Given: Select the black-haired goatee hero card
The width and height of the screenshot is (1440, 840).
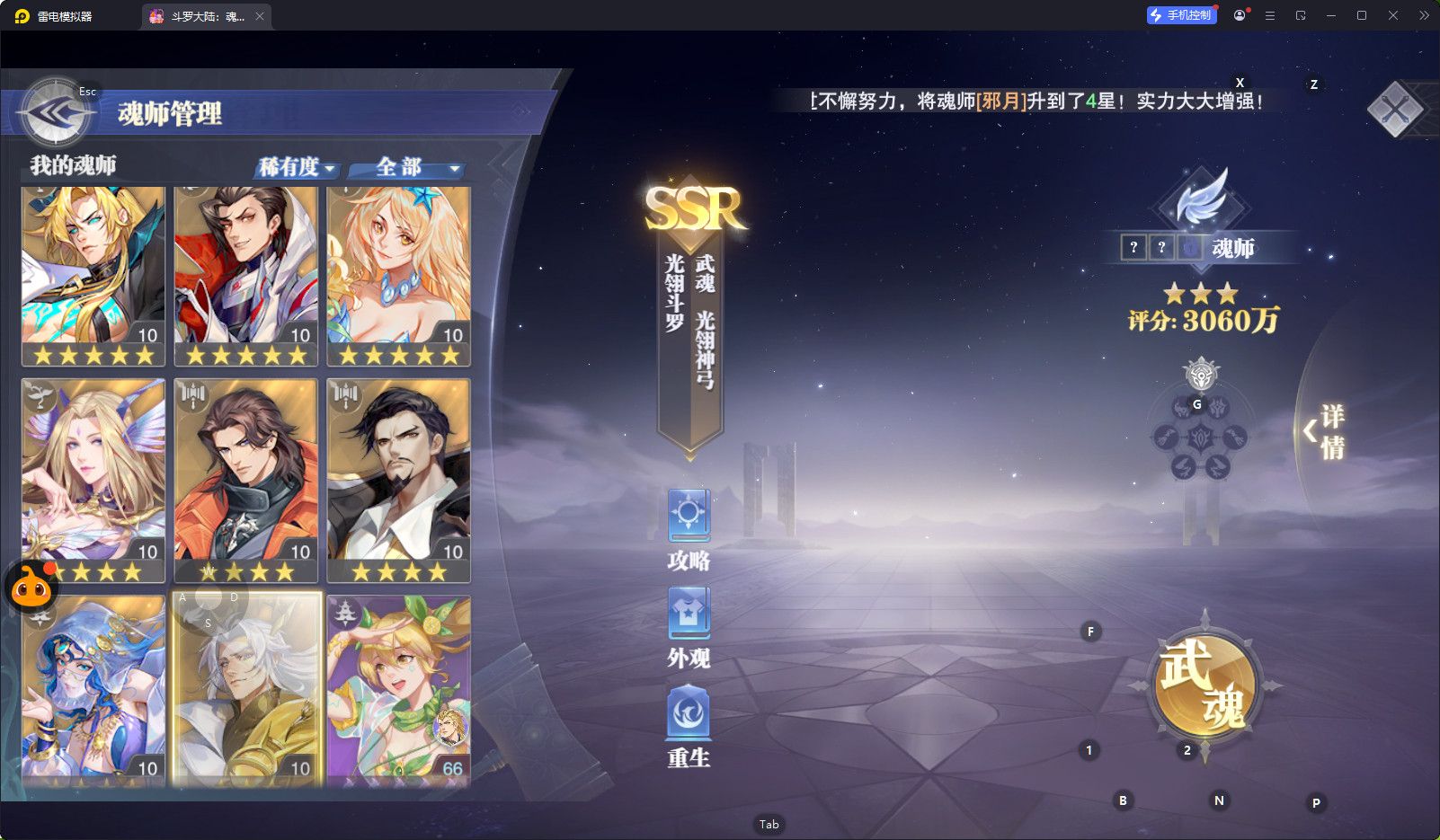Looking at the screenshot, I should point(399,481).
